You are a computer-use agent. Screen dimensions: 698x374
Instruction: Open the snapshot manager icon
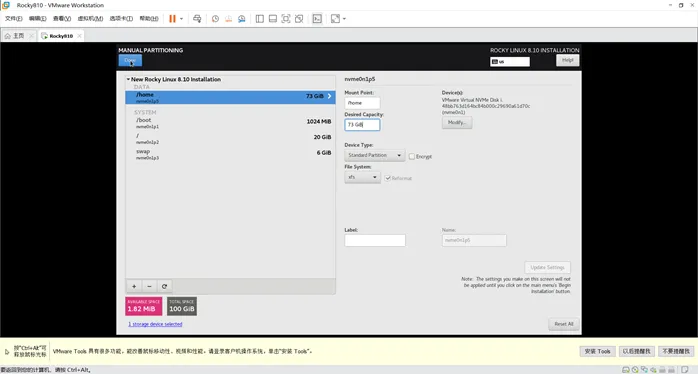[x=242, y=19]
